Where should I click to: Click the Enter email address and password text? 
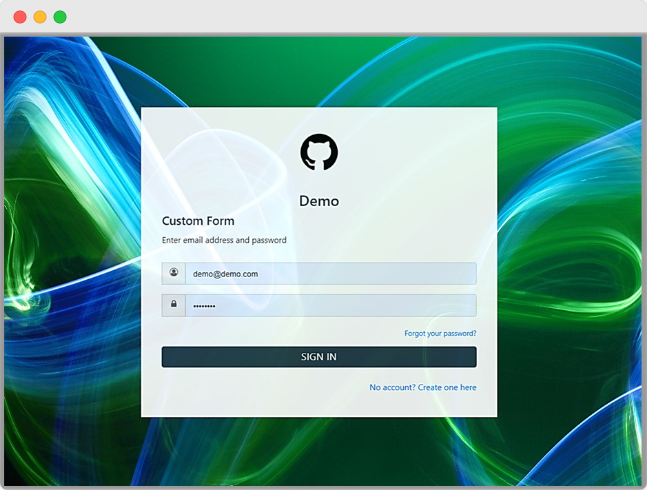pos(224,240)
